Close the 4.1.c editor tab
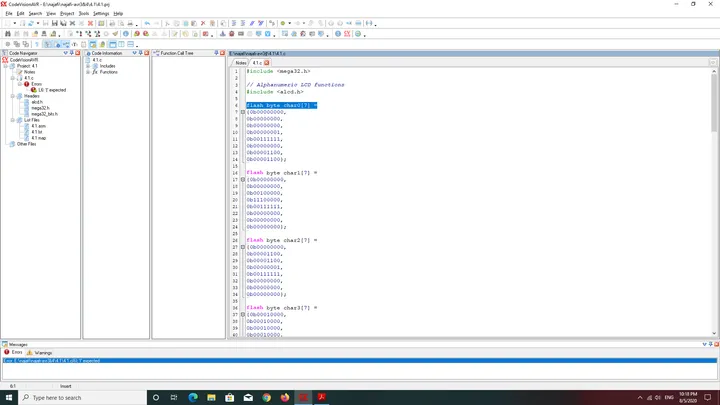 point(266,63)
